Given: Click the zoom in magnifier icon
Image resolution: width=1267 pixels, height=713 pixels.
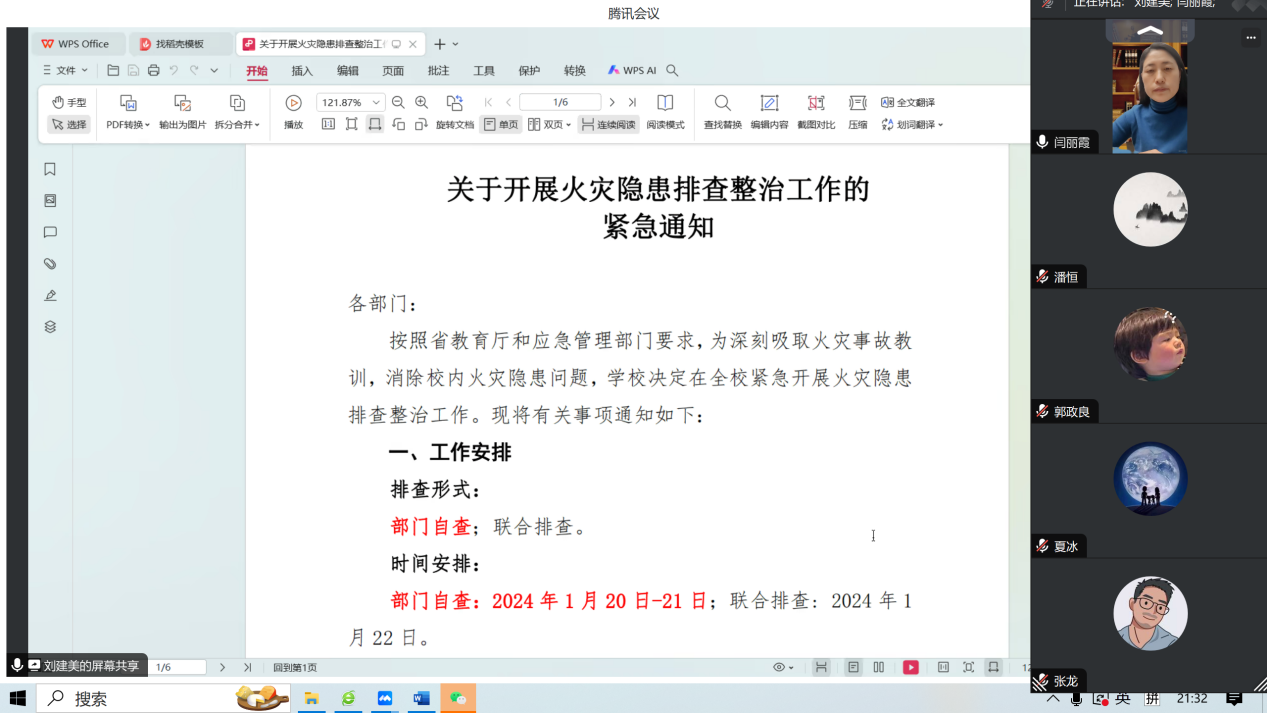Looking at the screenshot, I should [421, 103].
